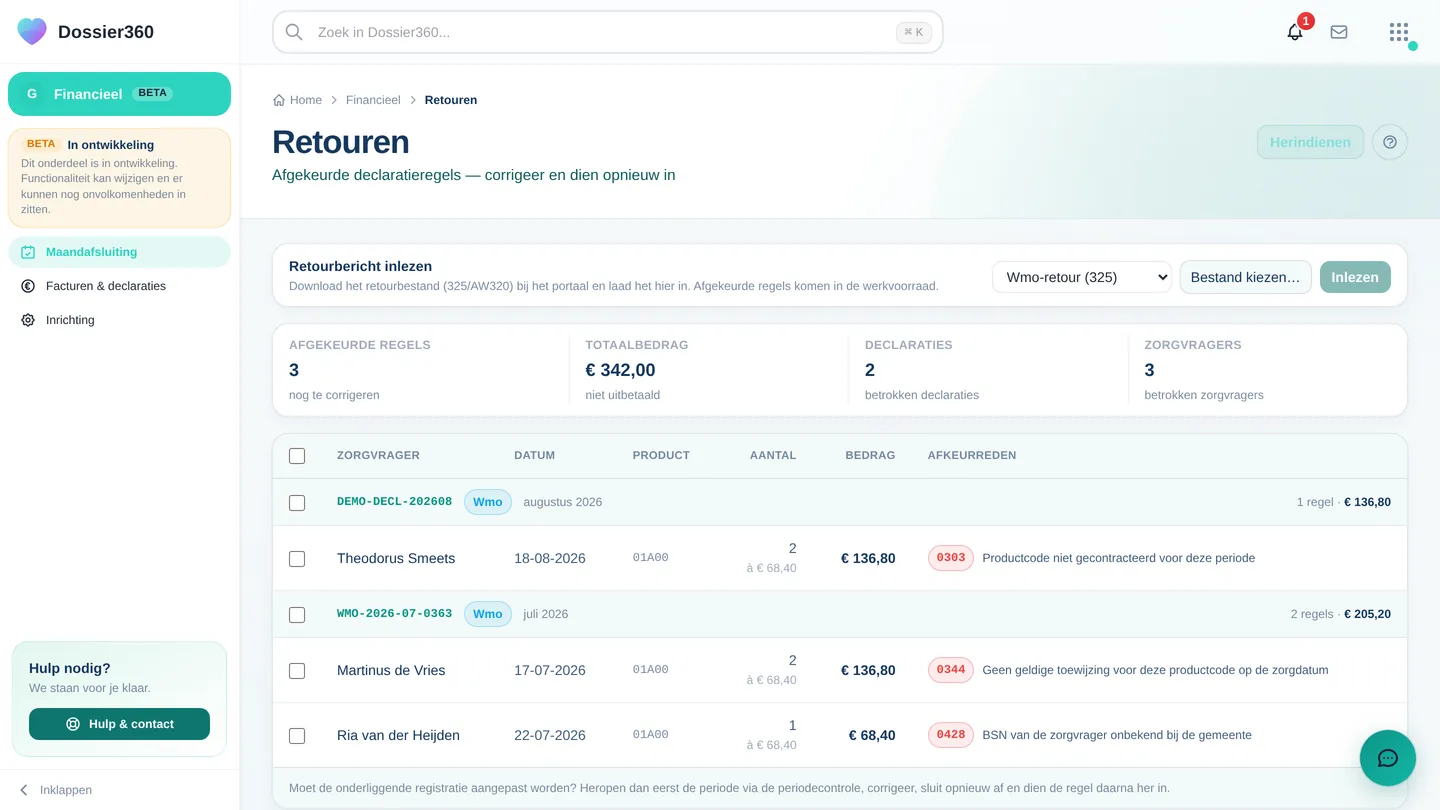Click the search magnifier icon

pos(294,32)
